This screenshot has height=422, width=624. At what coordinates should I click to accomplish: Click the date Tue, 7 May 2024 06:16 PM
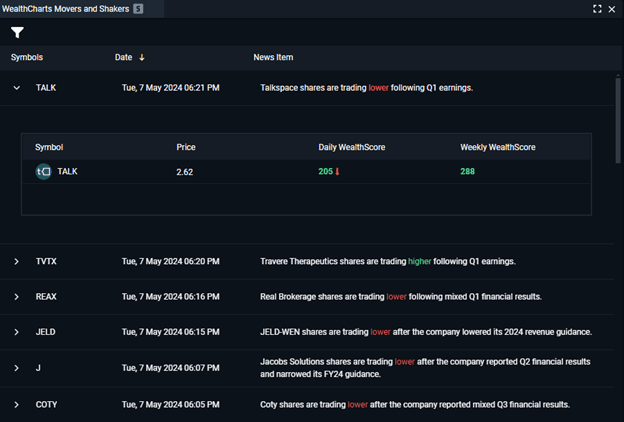tap(171, 297)
